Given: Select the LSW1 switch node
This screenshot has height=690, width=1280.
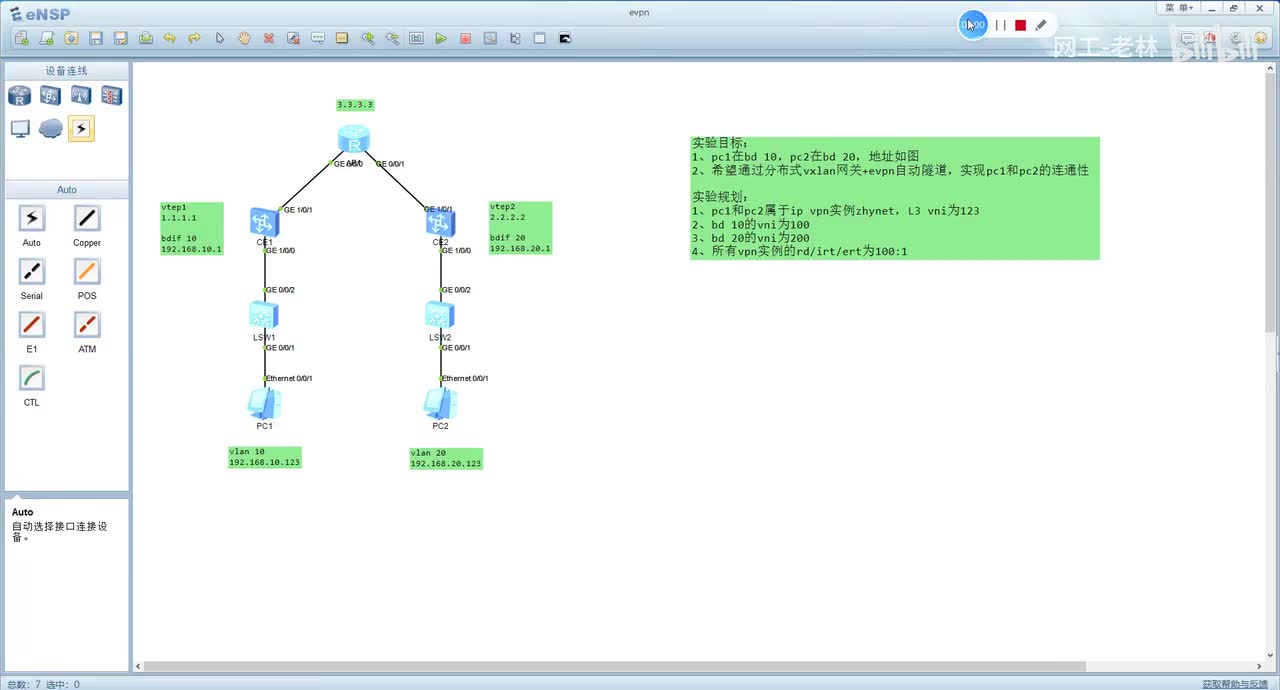Looking at the screenshot, I should click(x=264, y=315).
